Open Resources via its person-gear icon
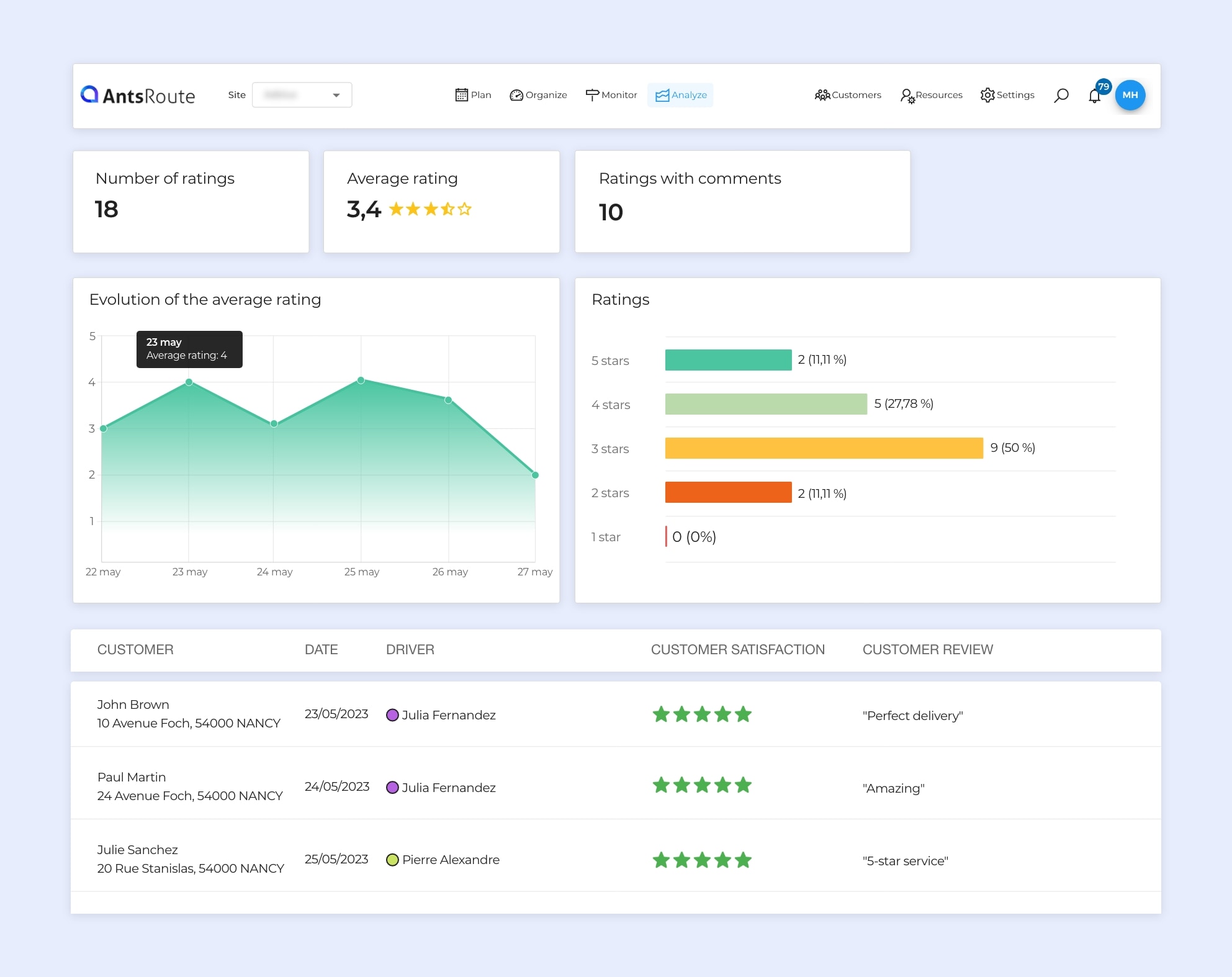The height and width of the screenshot is (977, 1232). point(907,96)
